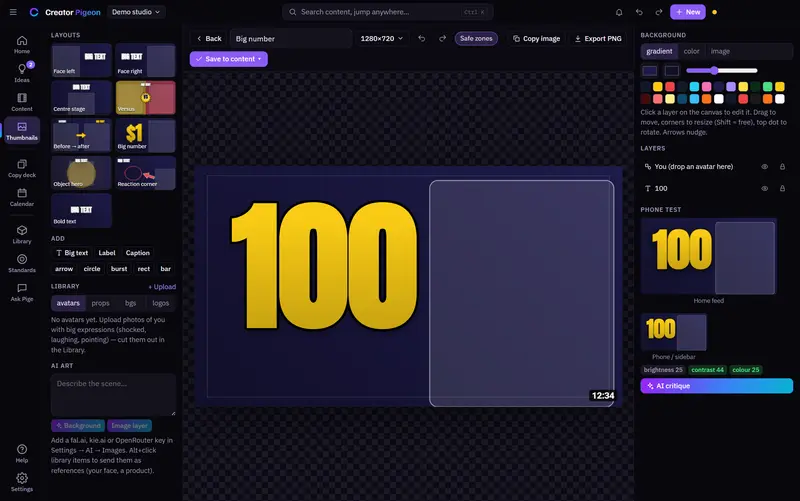Open Library in the sidebar
Image resolution: width=800 pixels, height=501 pixels.
[x=22, y=235]
